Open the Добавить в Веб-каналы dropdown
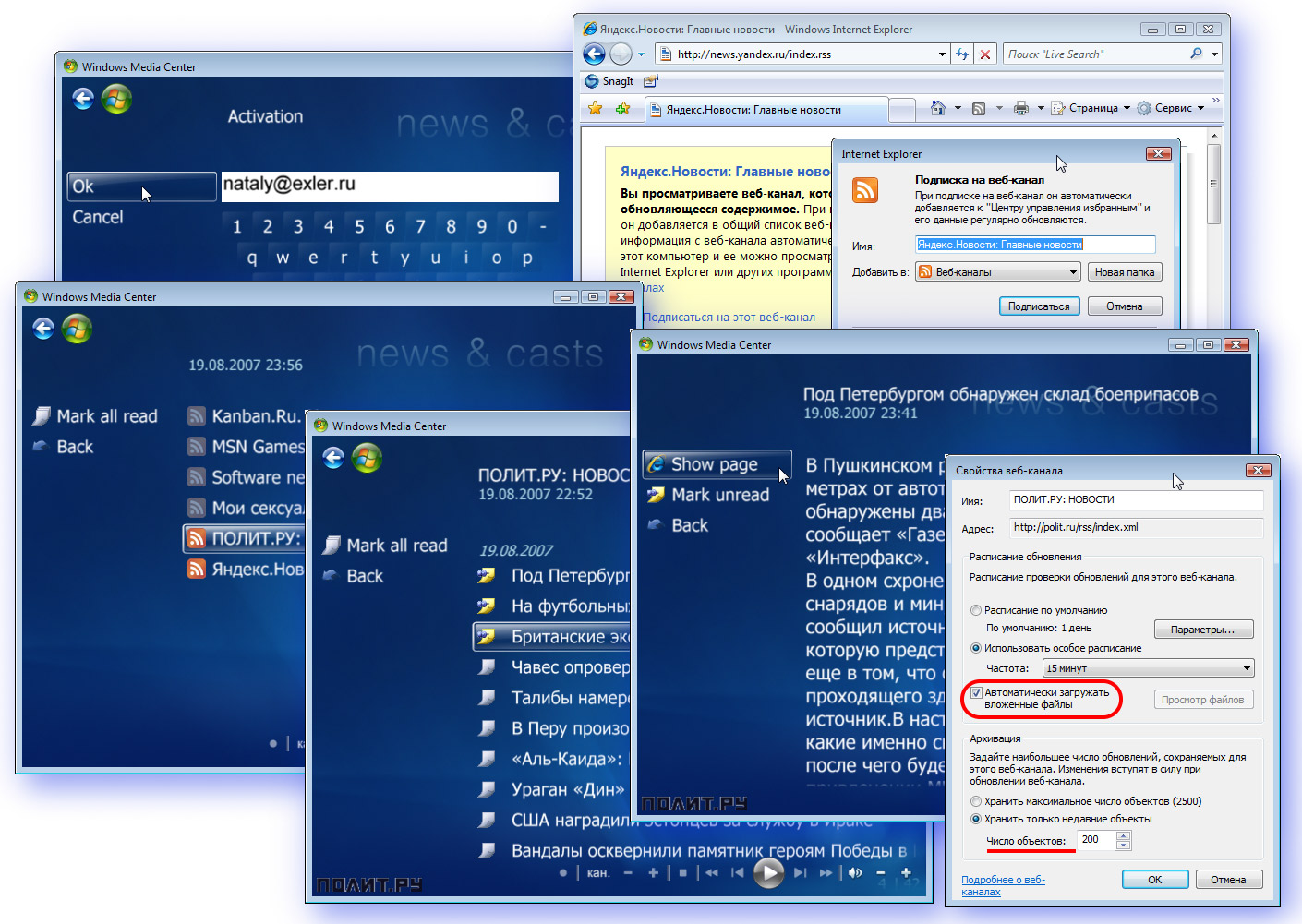This screenshot has height=924, width=1302. (997, 272)
